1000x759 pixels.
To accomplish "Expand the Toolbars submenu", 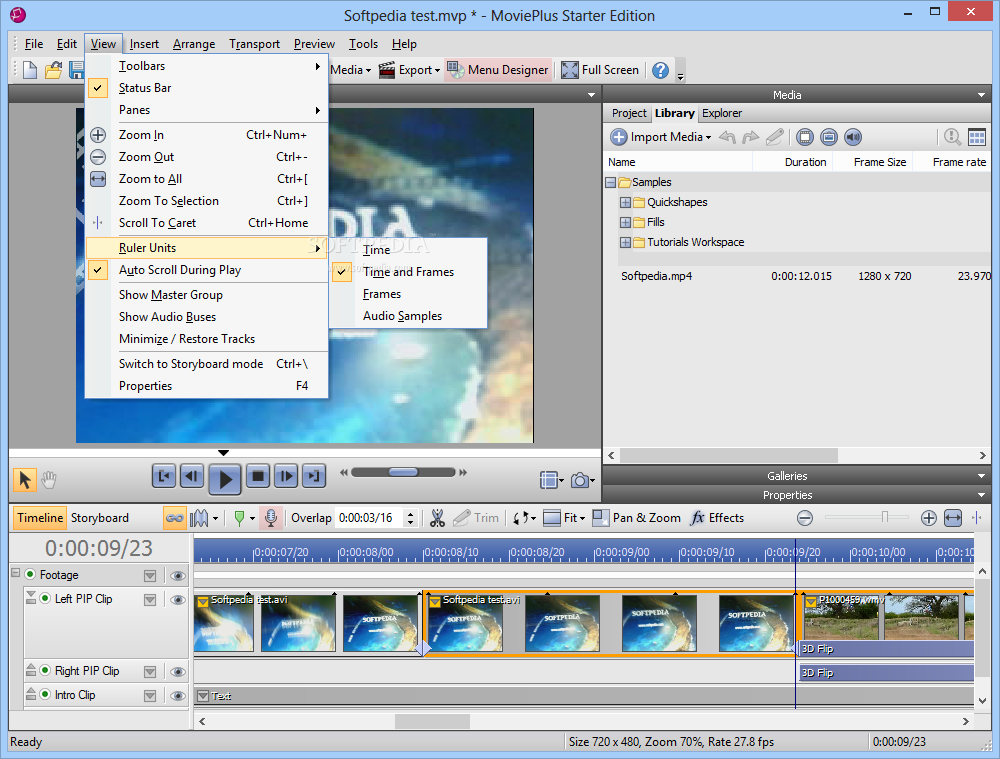I will coord(207,66).
